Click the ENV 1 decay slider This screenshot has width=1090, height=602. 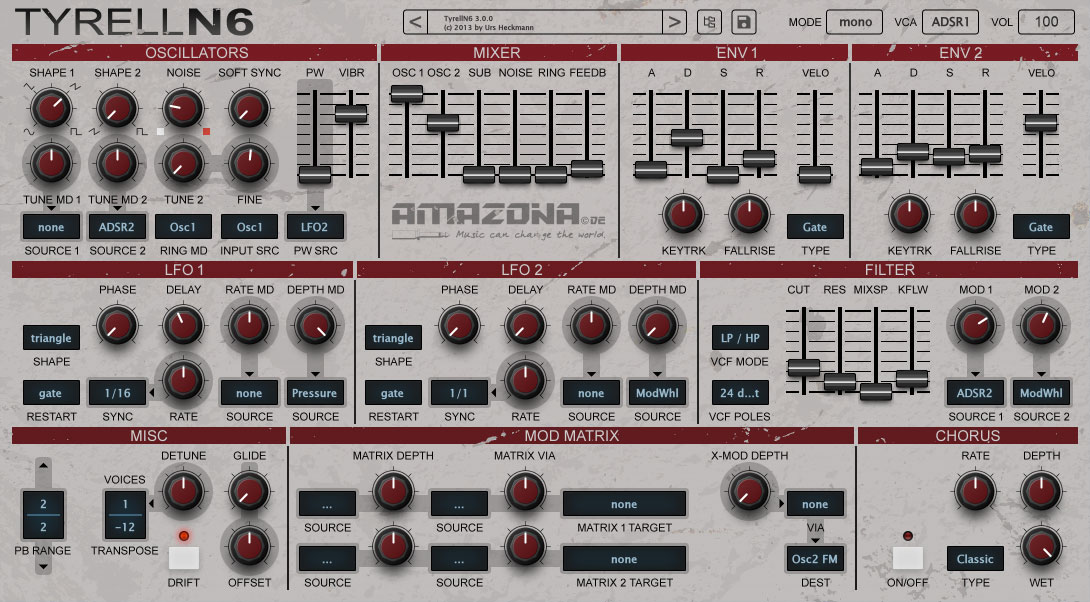(x=687, y=137)
